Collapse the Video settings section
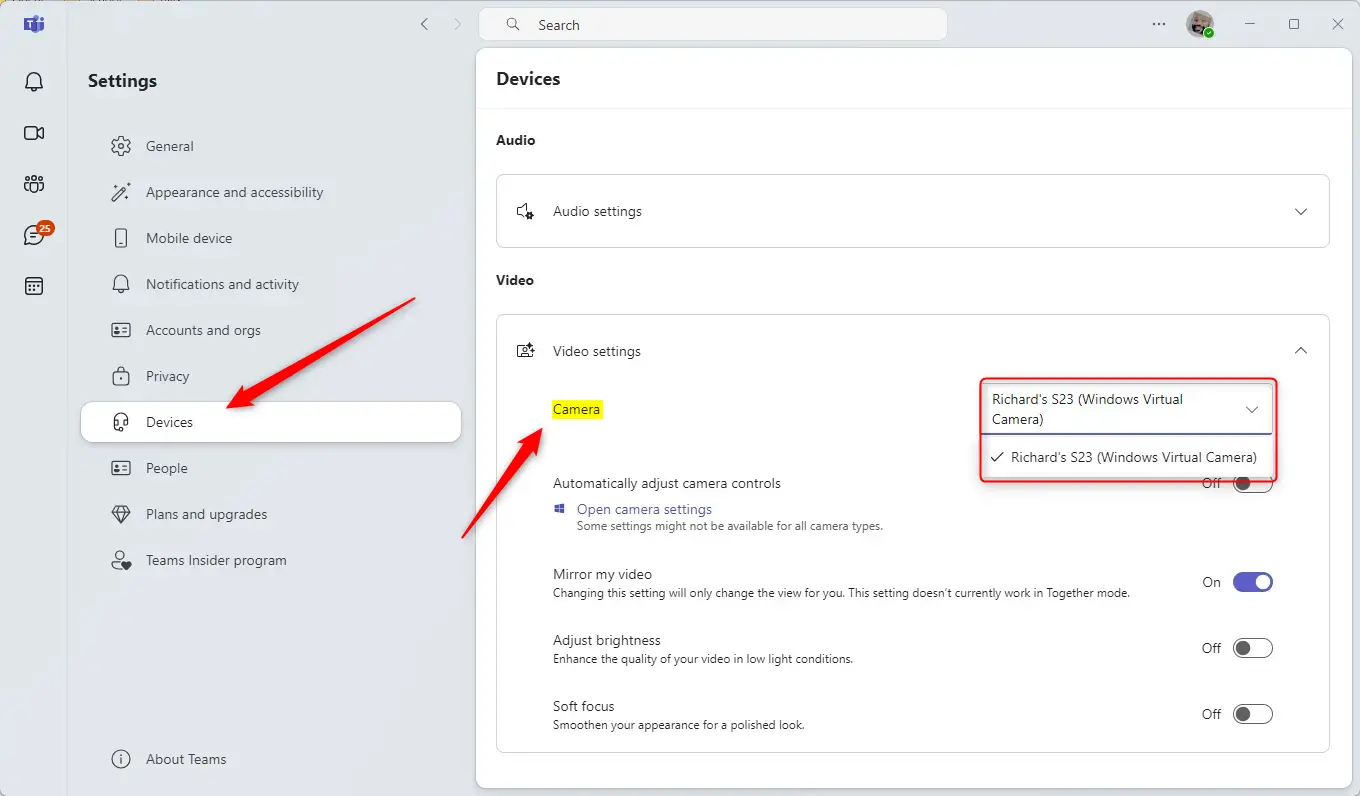 1300,351
